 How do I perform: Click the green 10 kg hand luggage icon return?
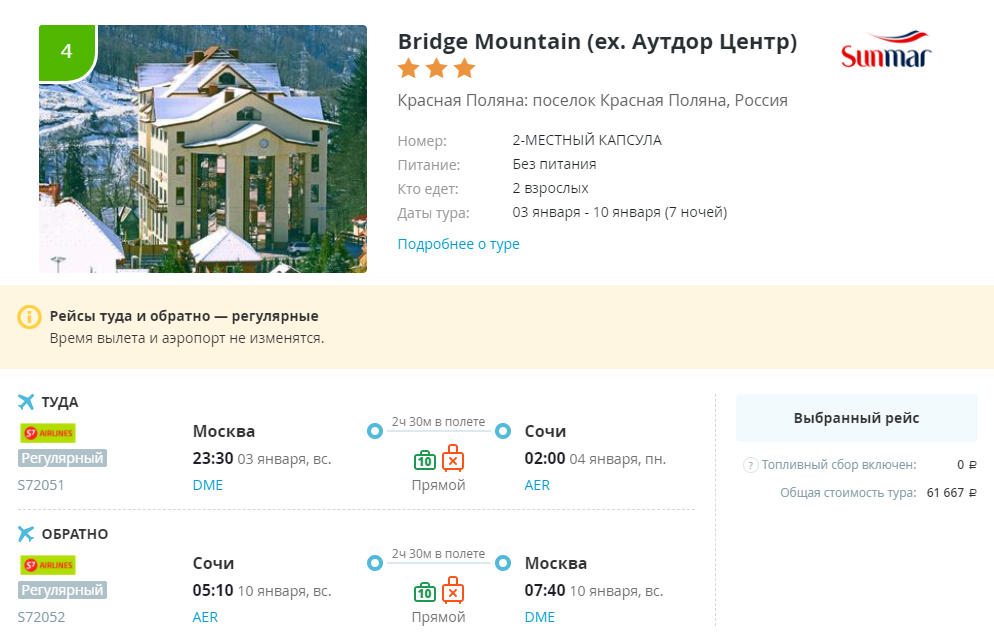[425, 592]
